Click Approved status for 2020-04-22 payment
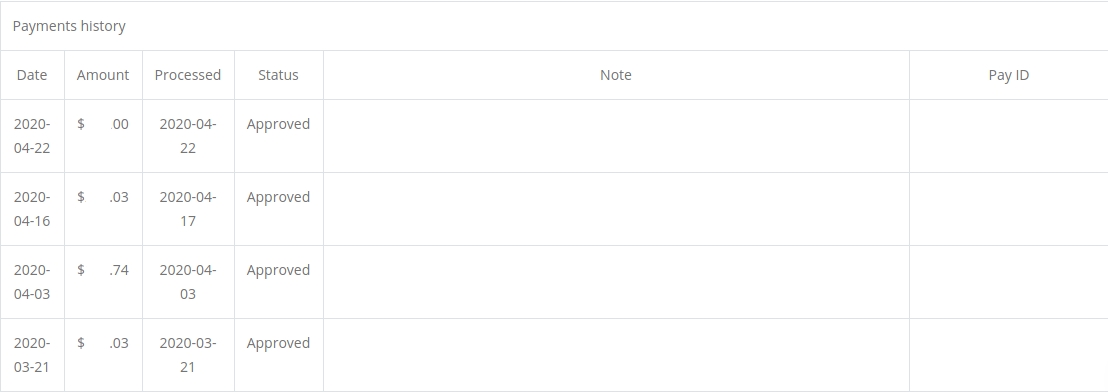The width and height of the screenshot is (1108, 392). [x=278, y=124]
